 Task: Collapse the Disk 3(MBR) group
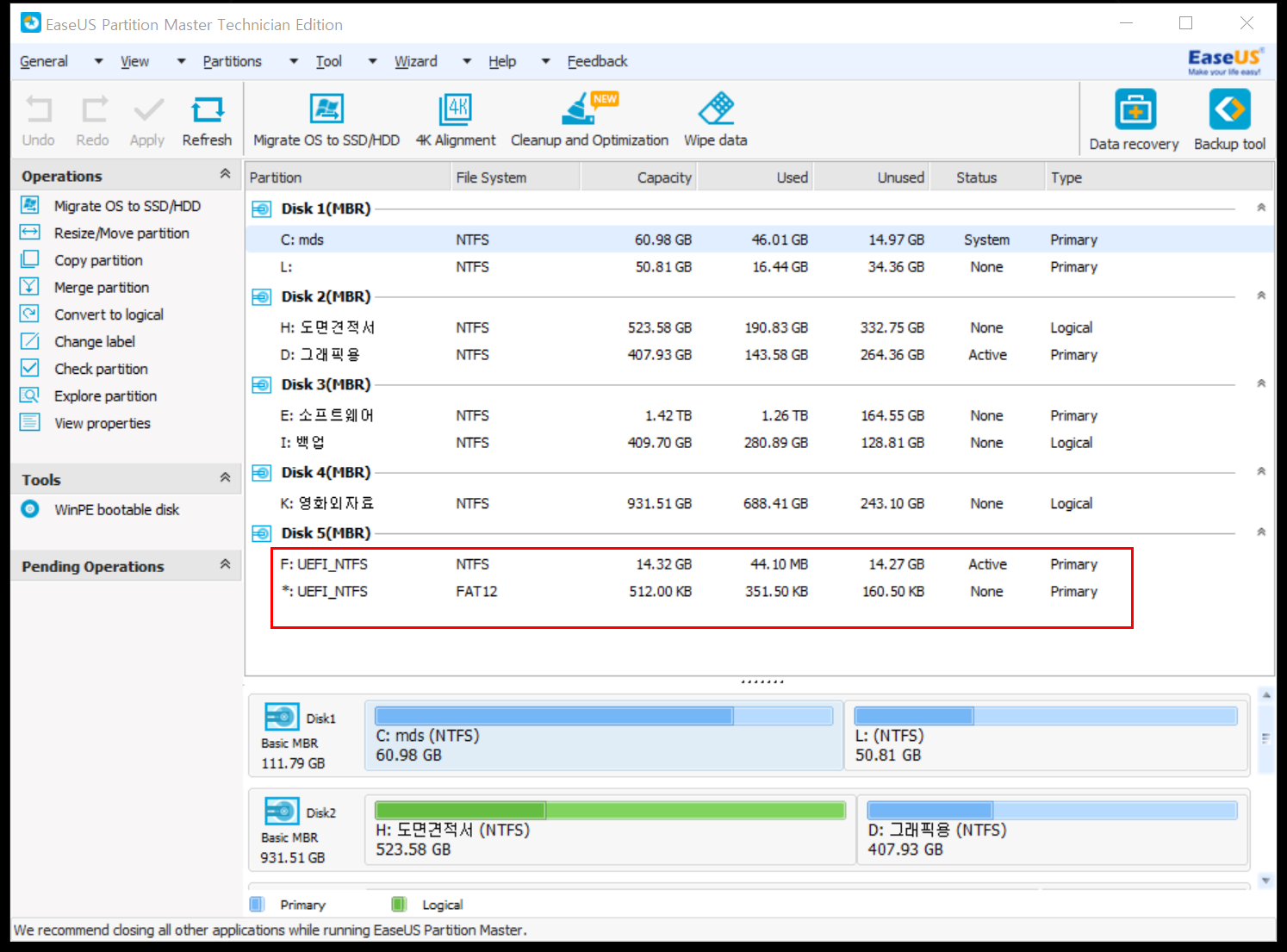point(1261,383)
